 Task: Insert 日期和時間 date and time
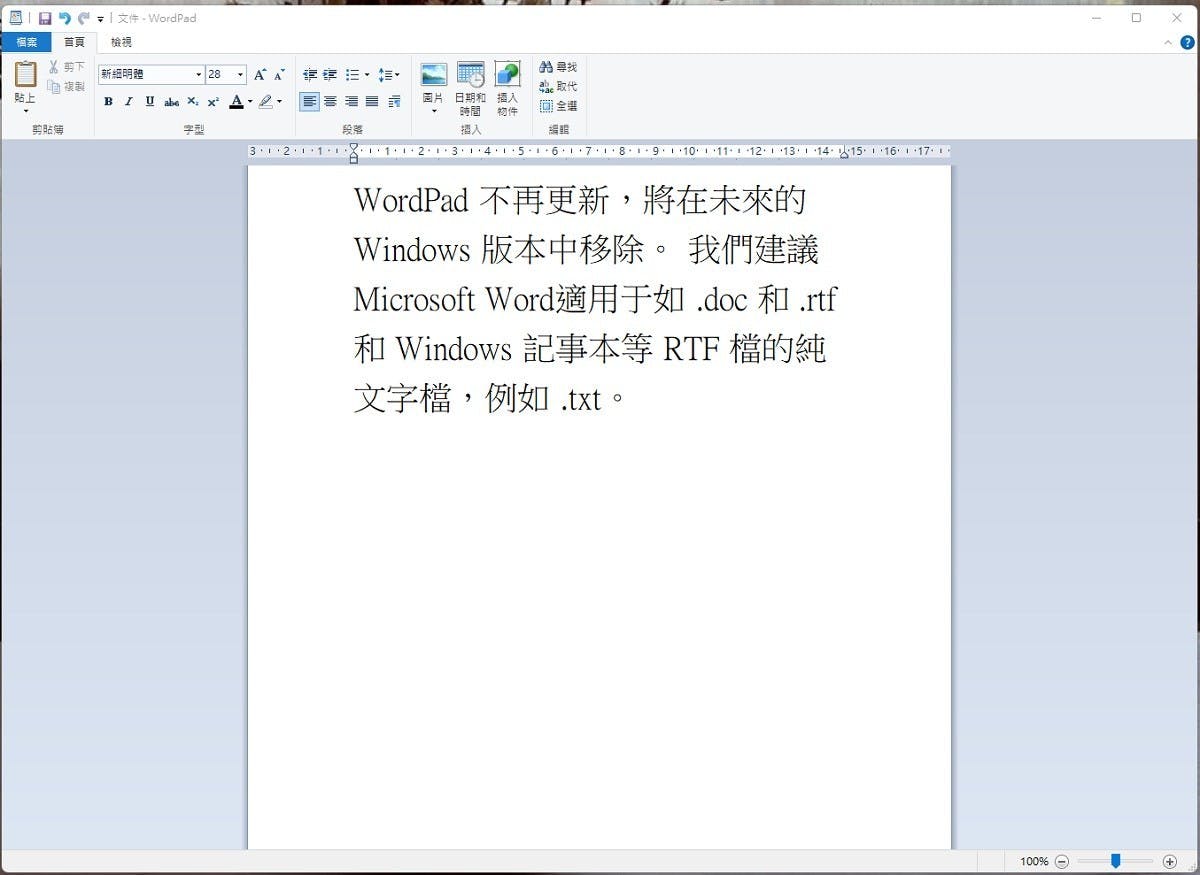point(470,89)
